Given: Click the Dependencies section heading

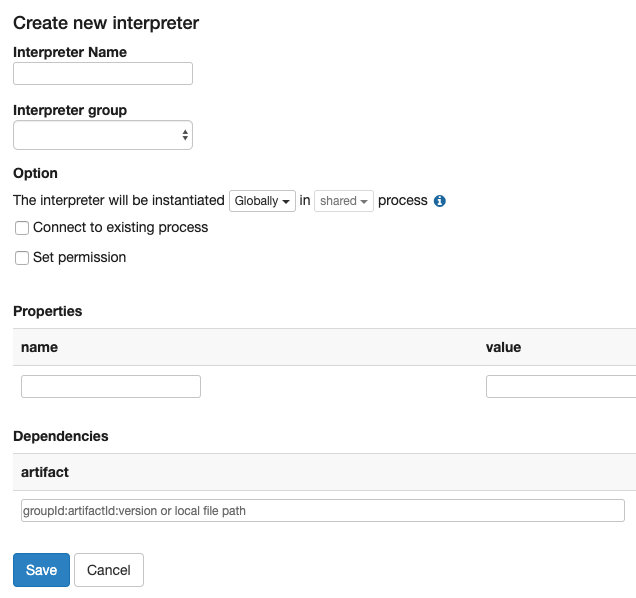Looking at the screenshot, I should [61, 436].
